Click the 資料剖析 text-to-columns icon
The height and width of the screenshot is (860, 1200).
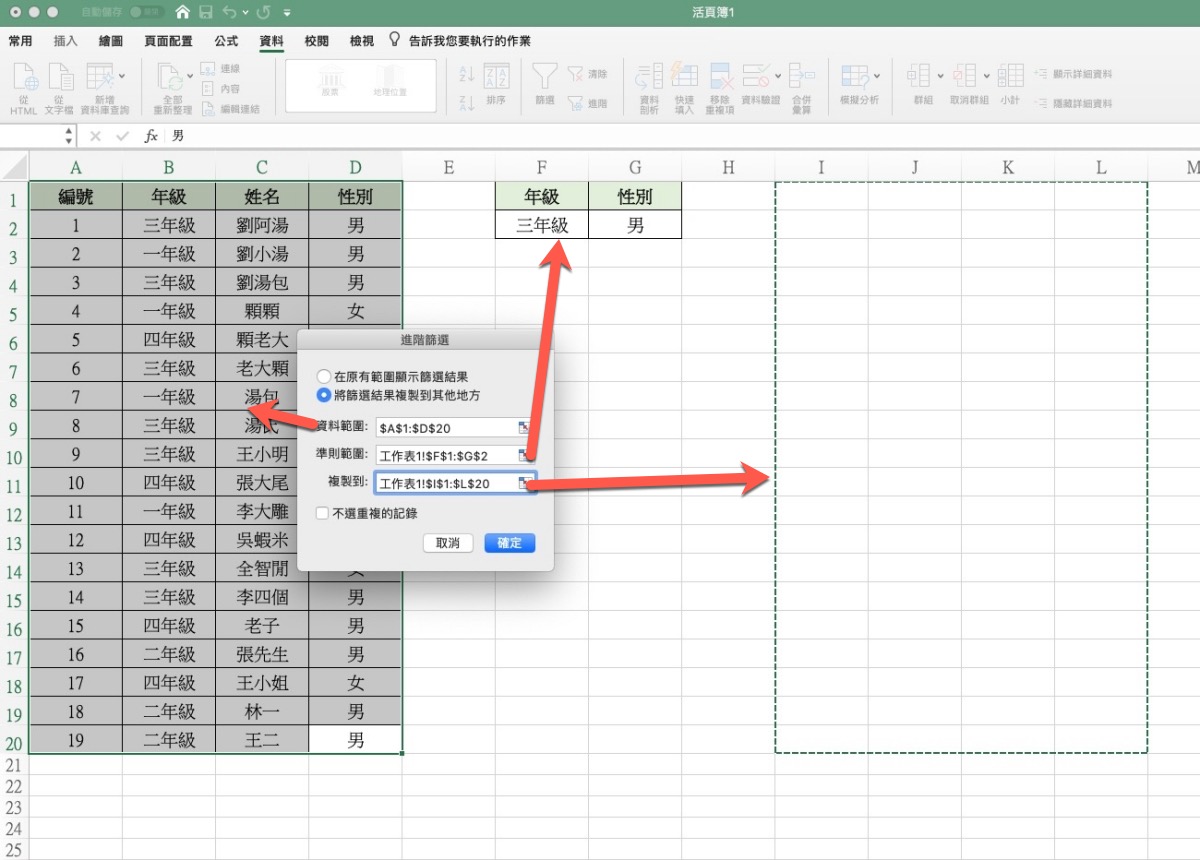click(x=649, y=78)
